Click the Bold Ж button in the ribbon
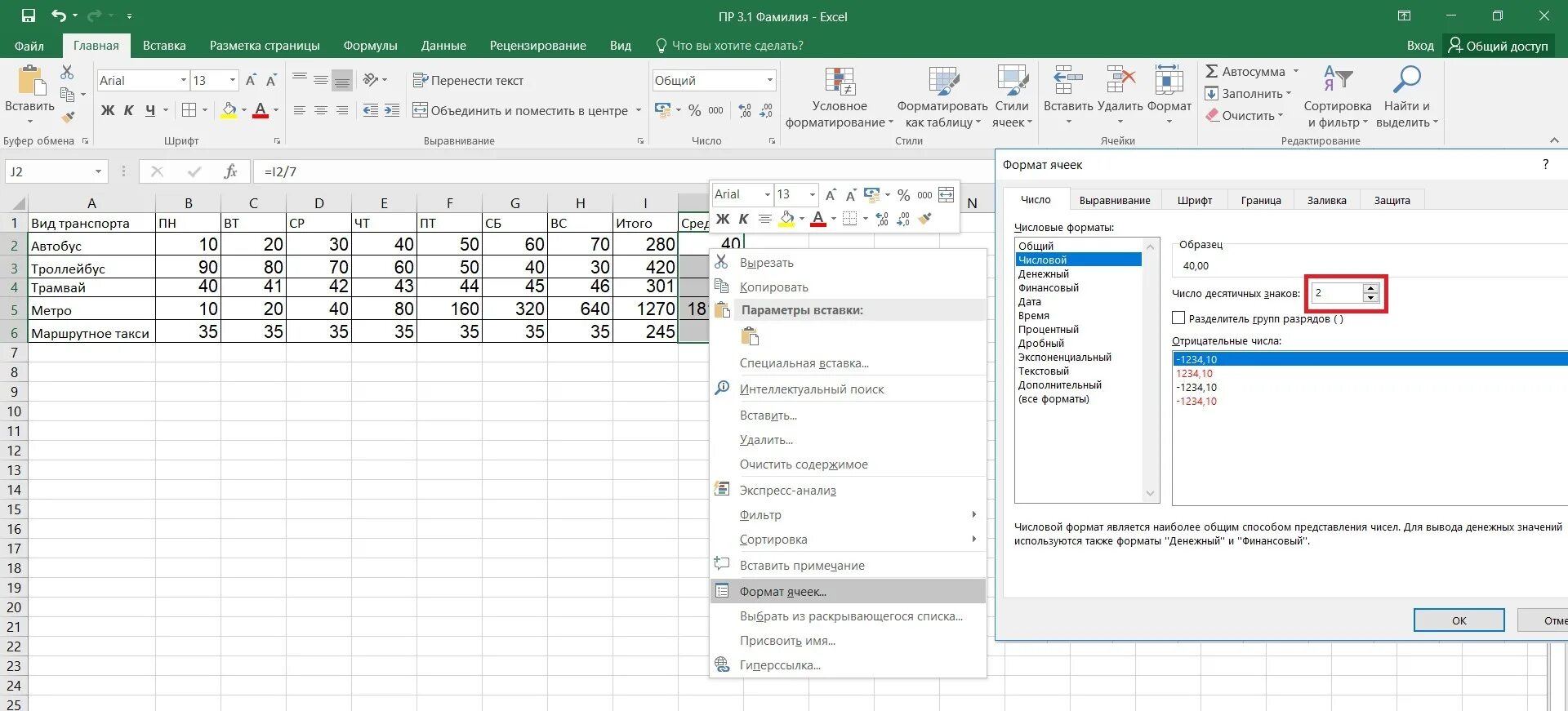Viewport: 1568px width, 711px height. click(108, 110)
